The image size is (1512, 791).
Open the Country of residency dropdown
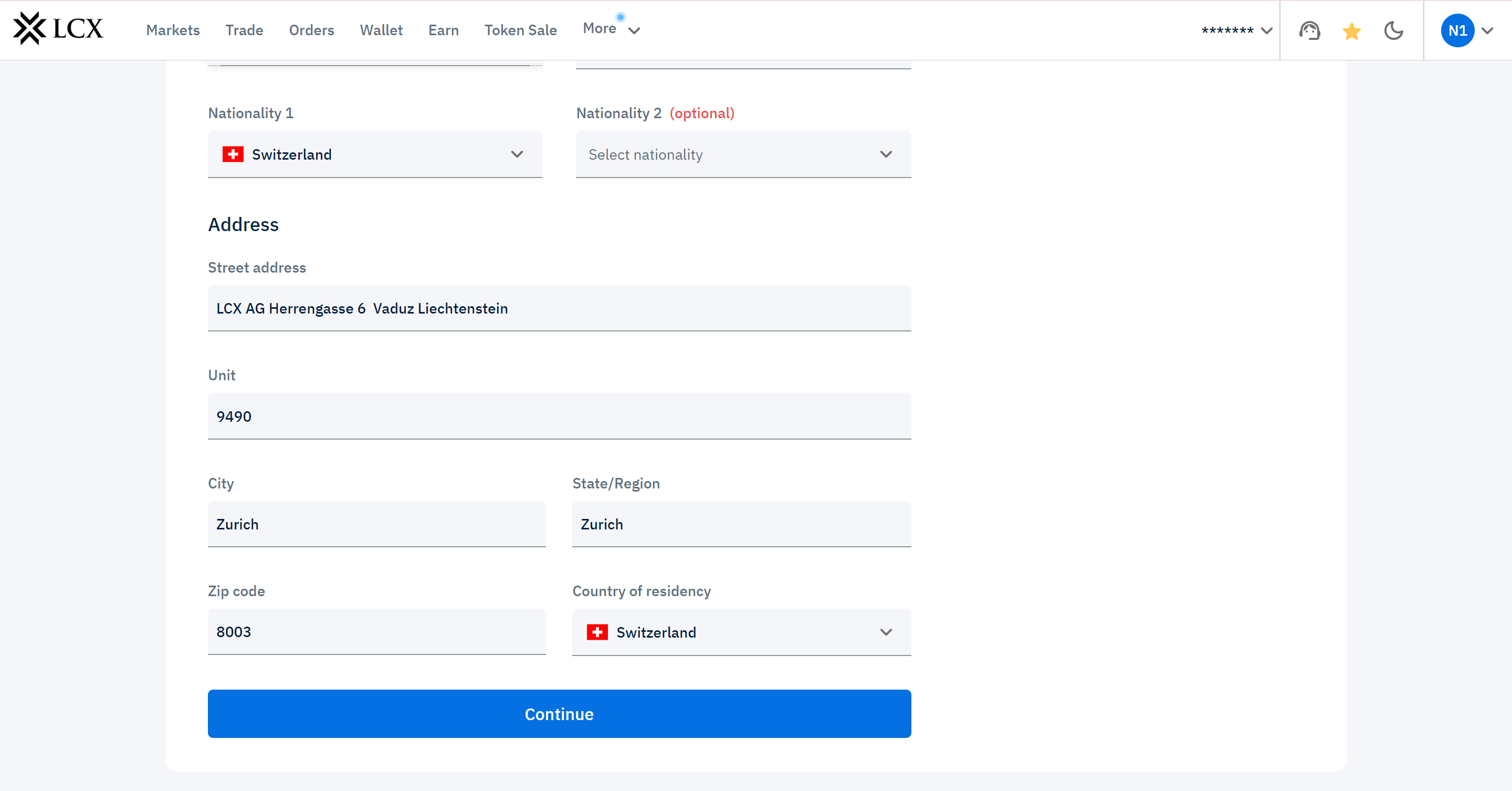[741, 632]
